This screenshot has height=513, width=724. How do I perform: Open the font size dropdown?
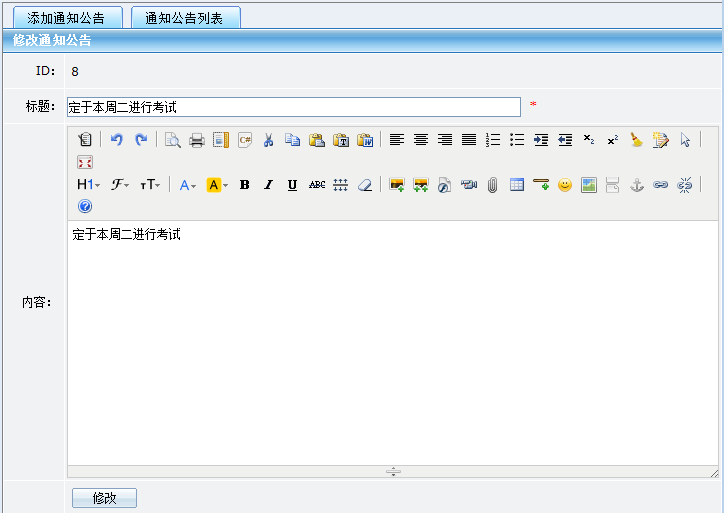click(x=150, y=185)
